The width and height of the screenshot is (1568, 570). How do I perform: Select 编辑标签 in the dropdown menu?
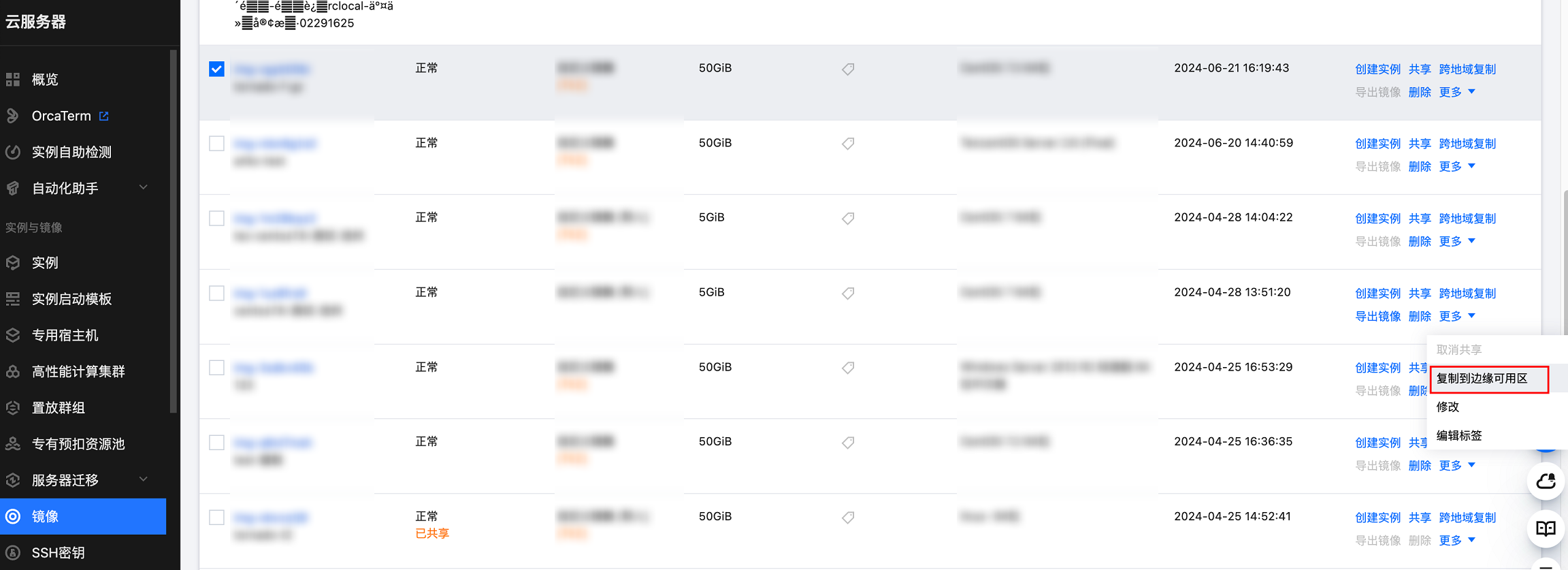point(1458,436)
